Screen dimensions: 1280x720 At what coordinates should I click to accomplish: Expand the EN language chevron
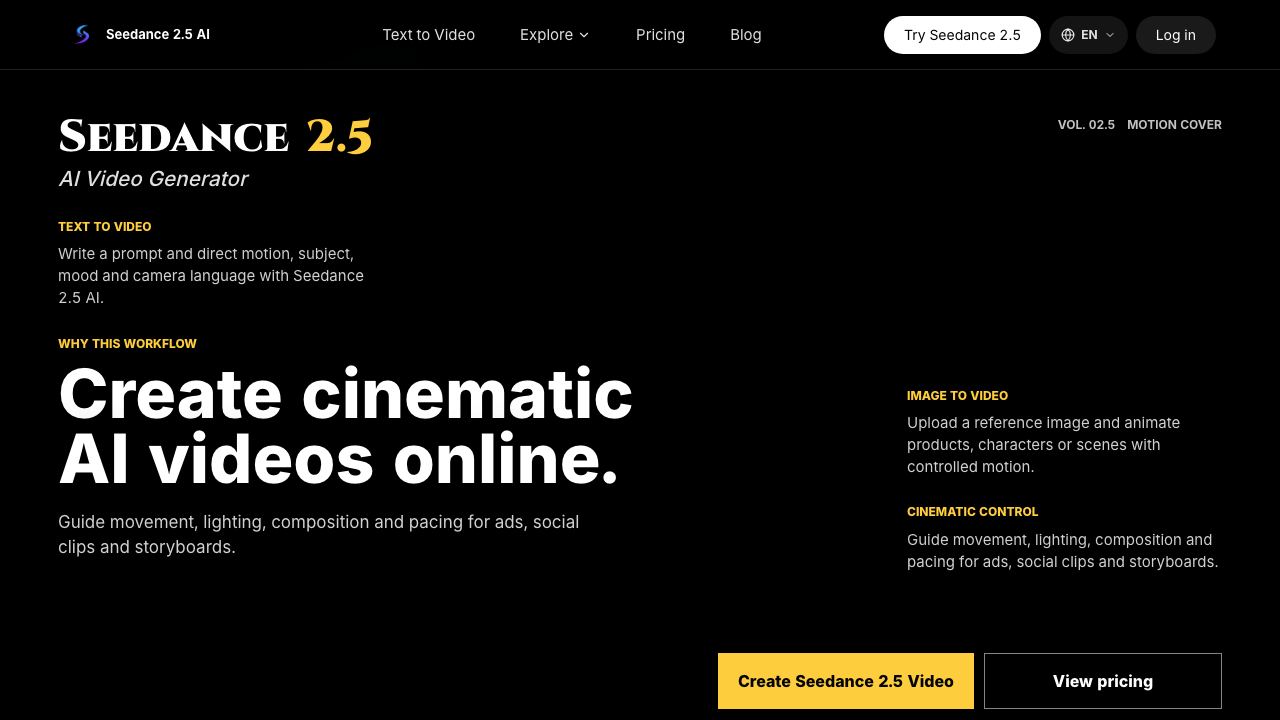click(x=1110, y=35)
